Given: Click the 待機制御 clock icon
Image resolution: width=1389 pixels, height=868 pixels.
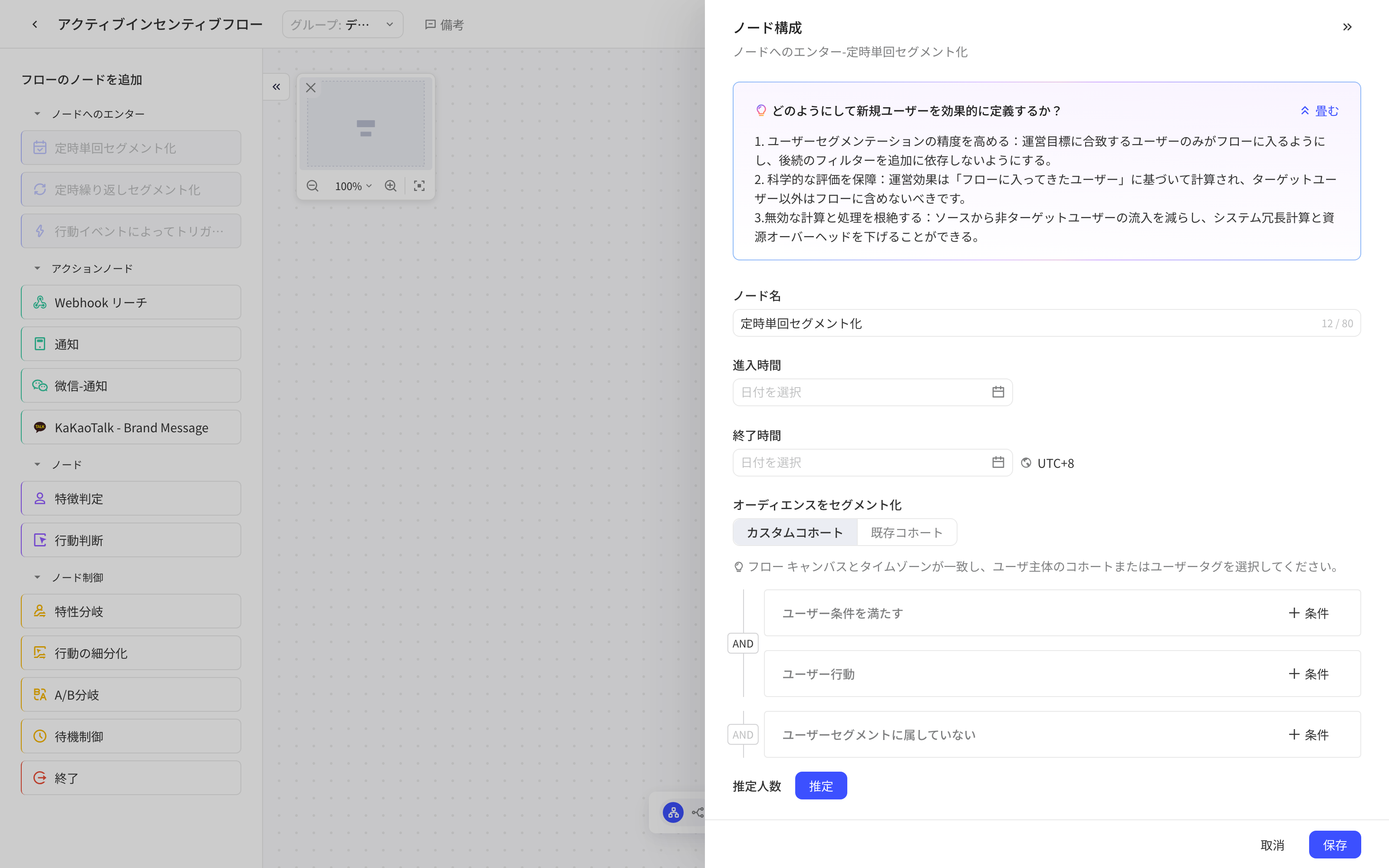Looking at the screenshot, I should point(39,736).
